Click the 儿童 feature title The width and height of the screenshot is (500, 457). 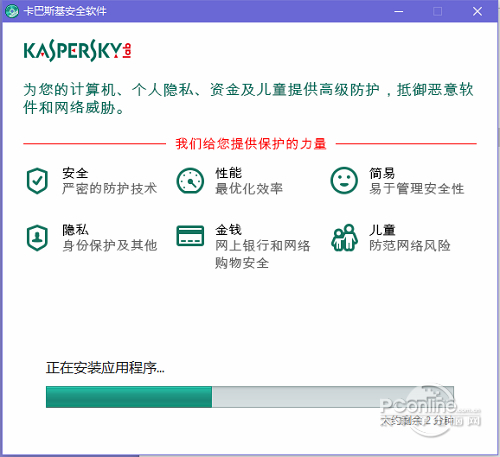(382, 230)
